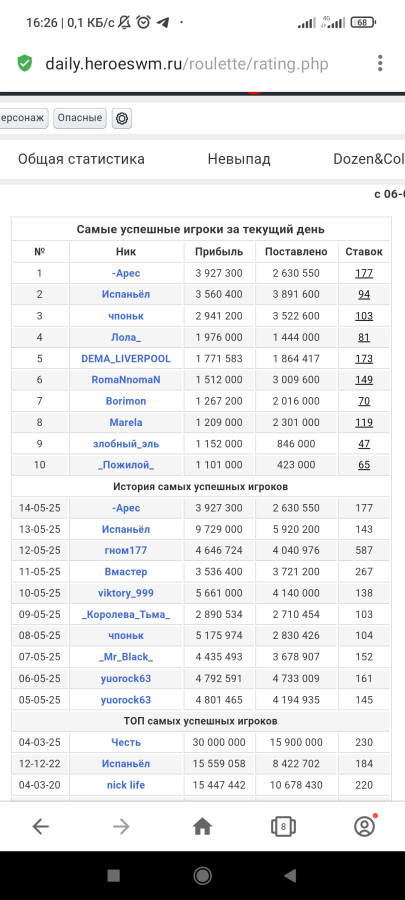View the 177 bets link for -Арес
Image resolution: width=405 pixels, height=900 pixels.
(x=364, y=273)
